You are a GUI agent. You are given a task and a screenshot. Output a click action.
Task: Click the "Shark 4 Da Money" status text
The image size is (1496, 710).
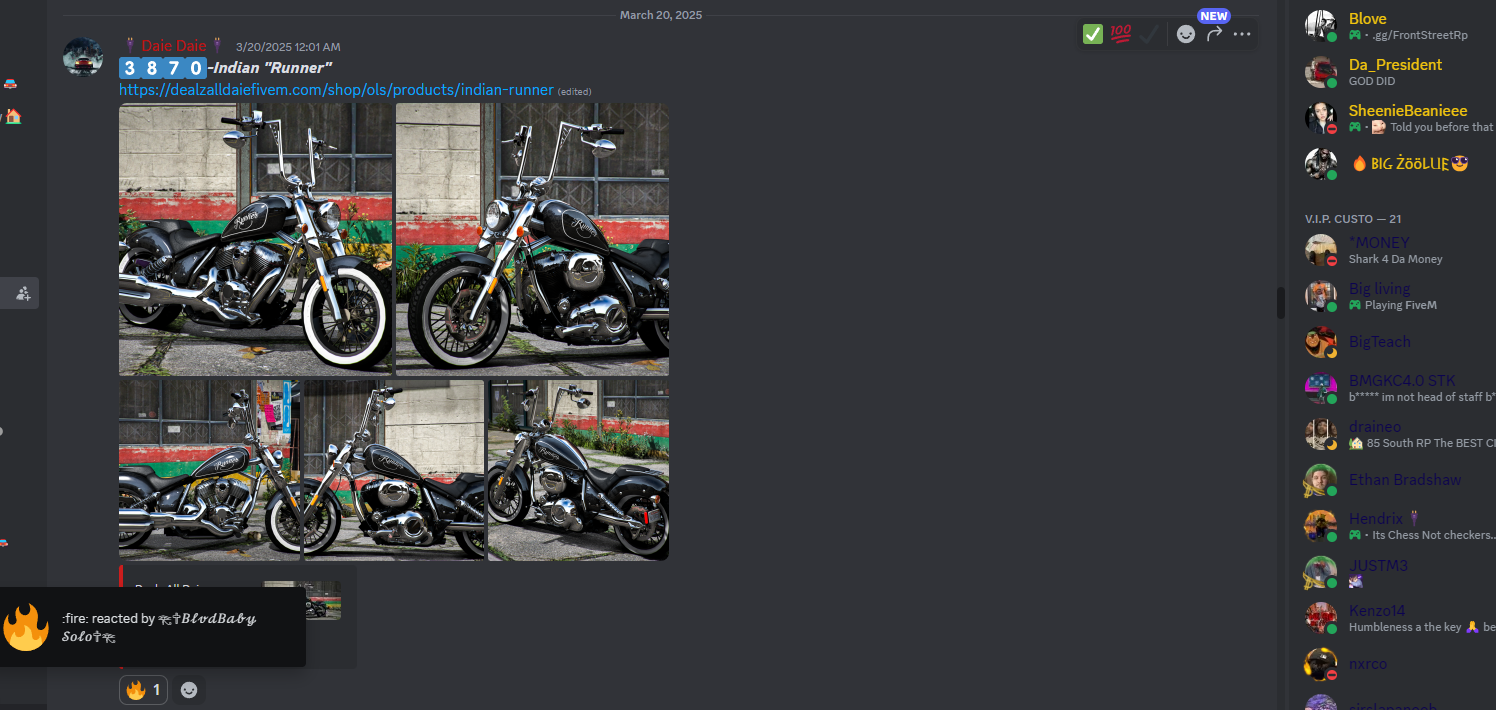(x=1396, y=259)
